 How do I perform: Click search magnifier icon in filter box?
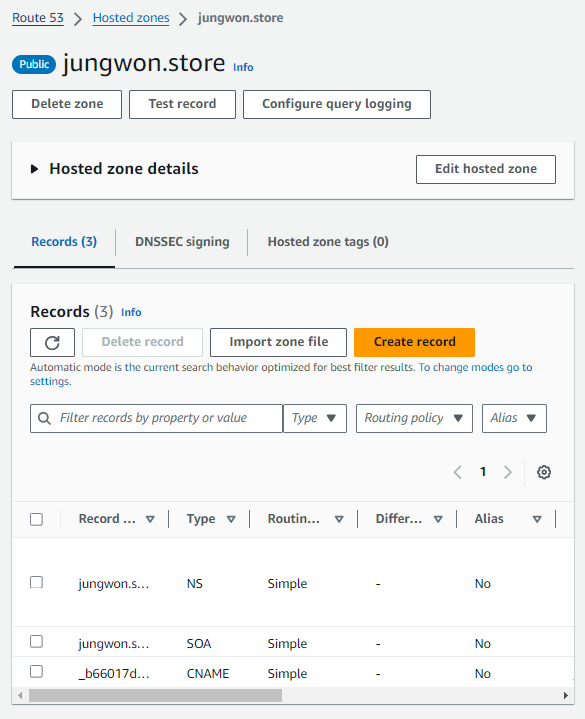(44, 418)
